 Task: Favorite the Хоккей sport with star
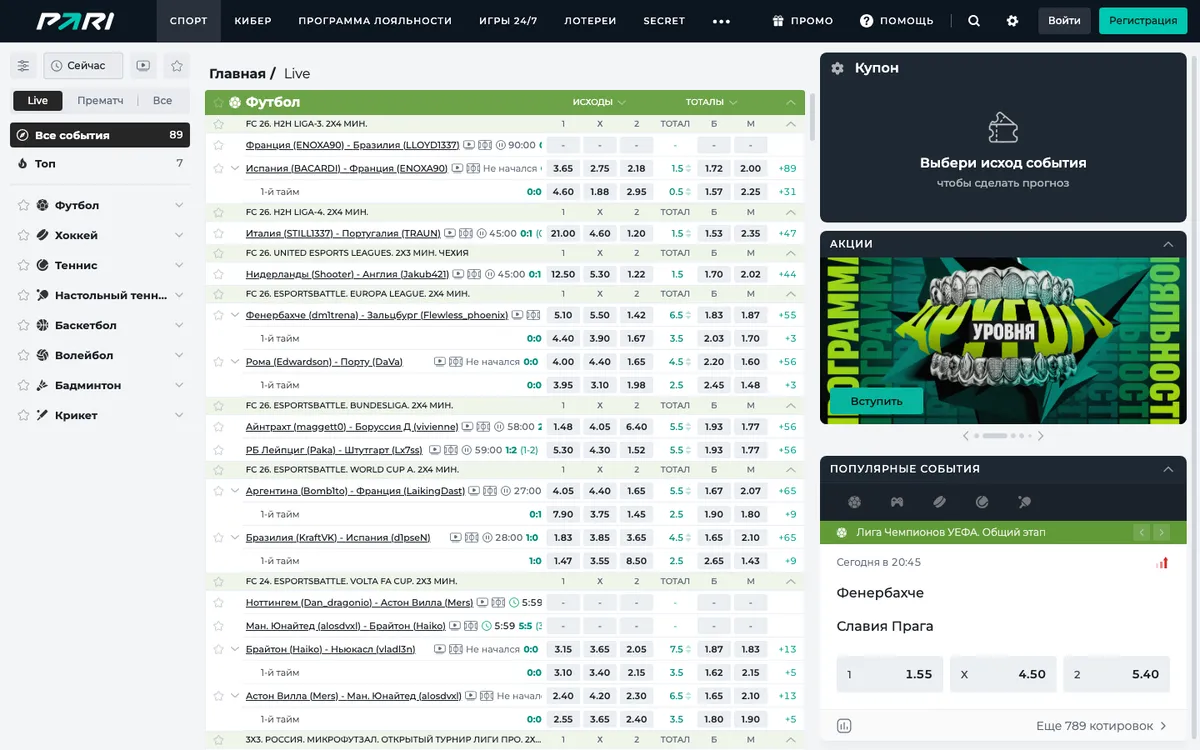pos(23,235)
